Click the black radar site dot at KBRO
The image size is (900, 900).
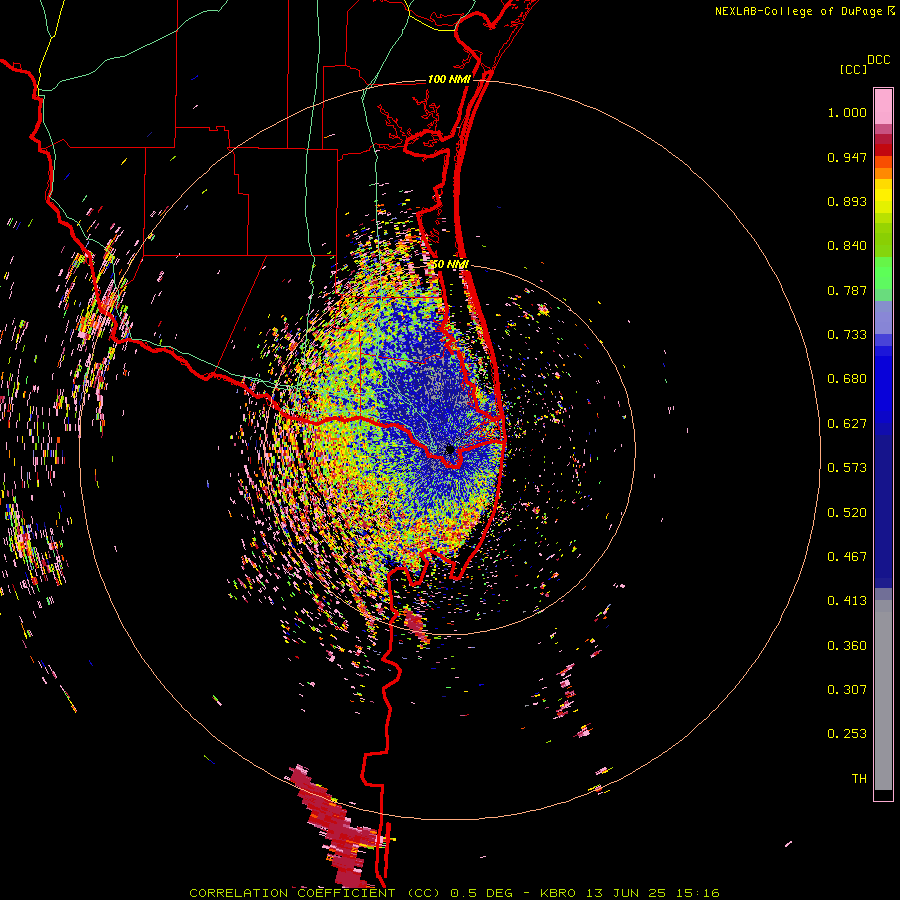point(450,449)
